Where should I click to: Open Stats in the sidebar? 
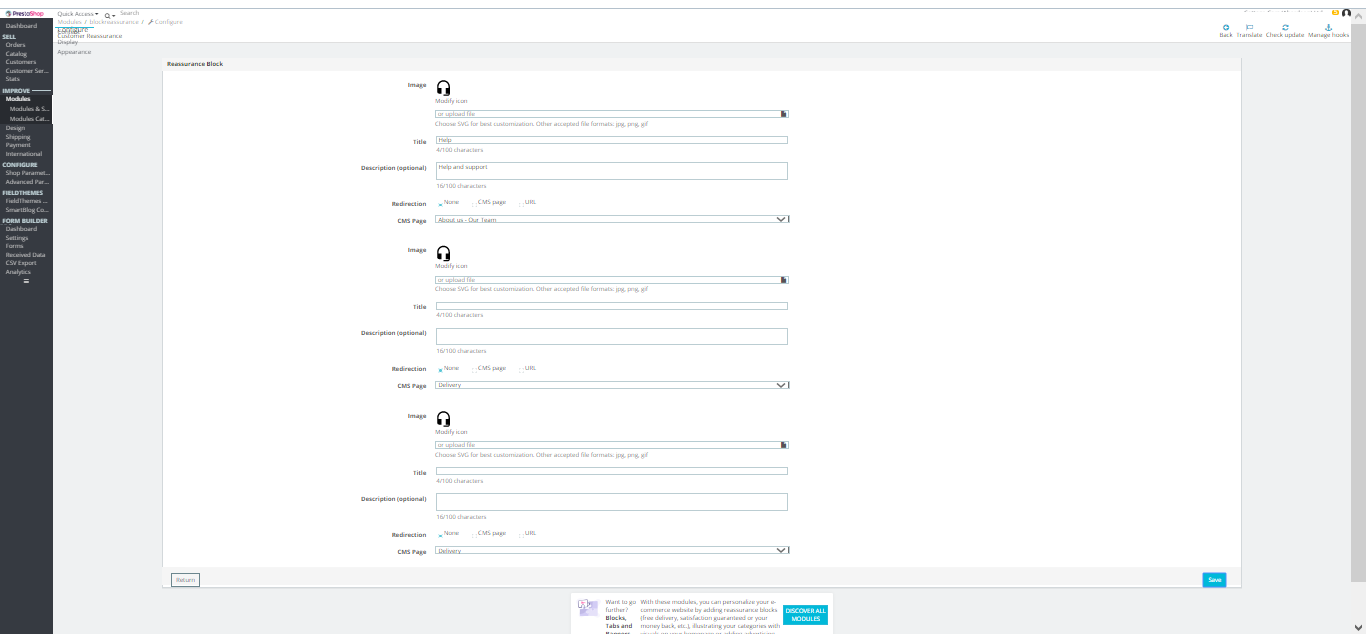(12, 79)
